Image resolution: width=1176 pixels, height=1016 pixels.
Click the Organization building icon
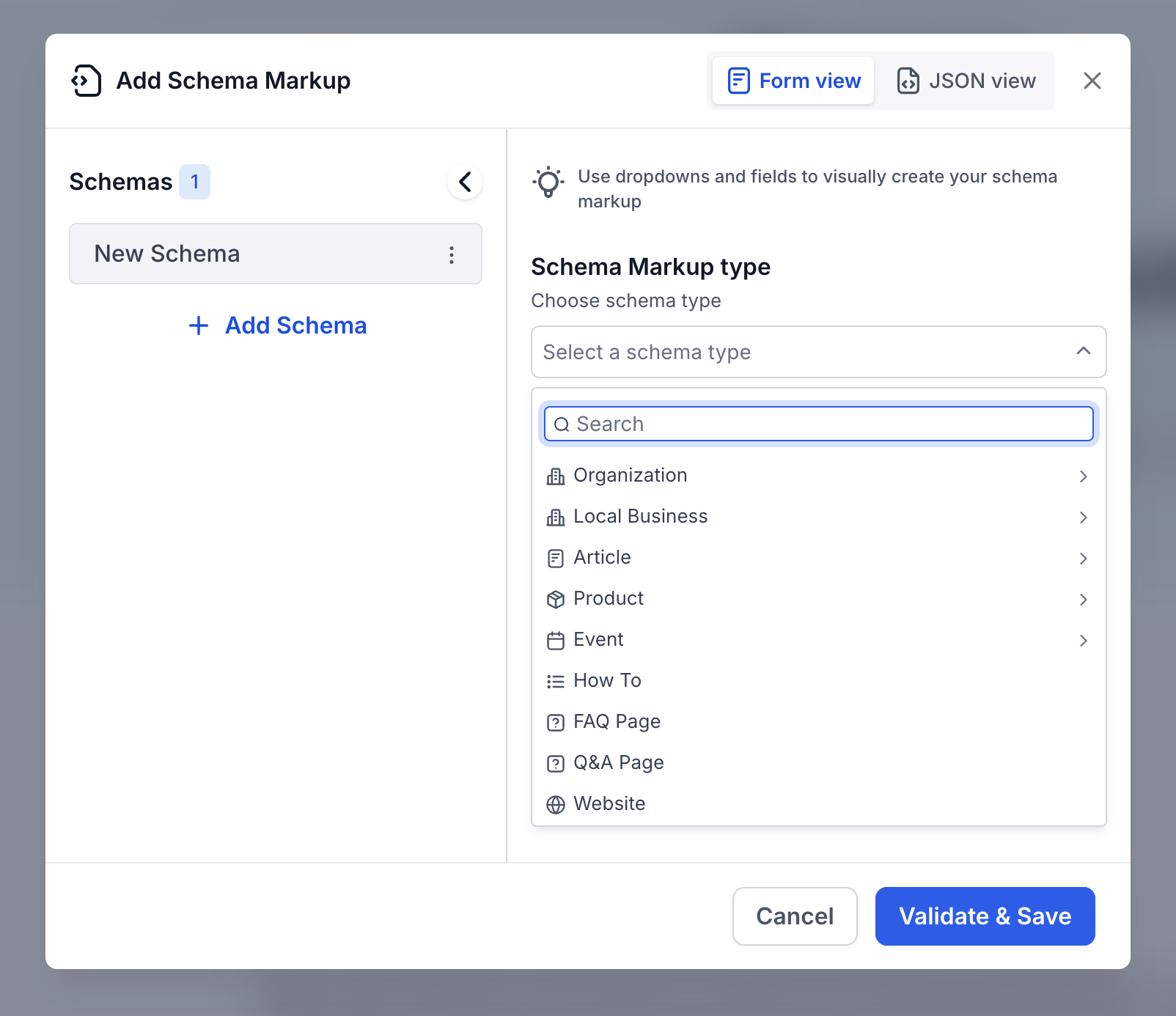[556, 476]
